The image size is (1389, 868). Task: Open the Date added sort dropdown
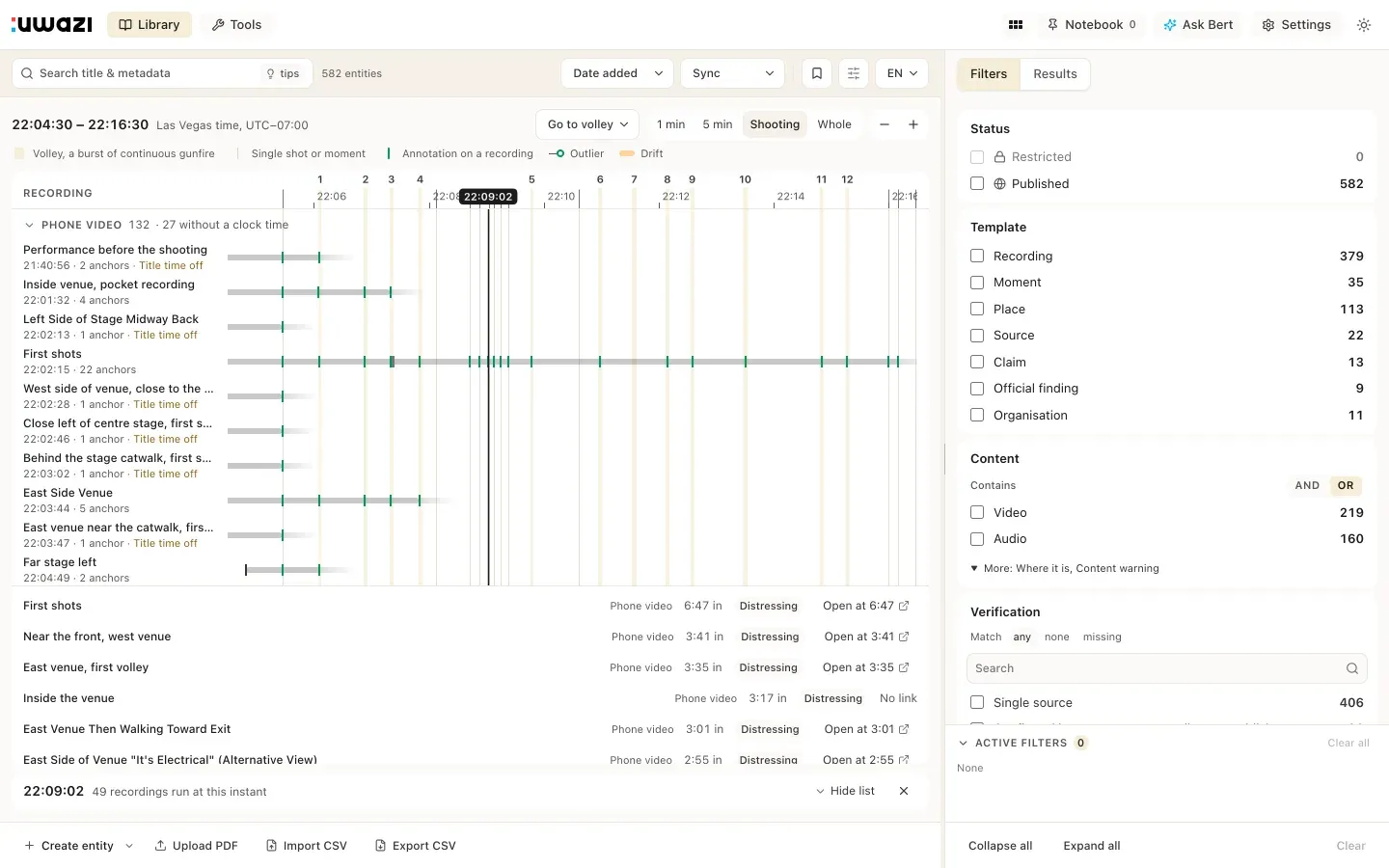point(617,73)
